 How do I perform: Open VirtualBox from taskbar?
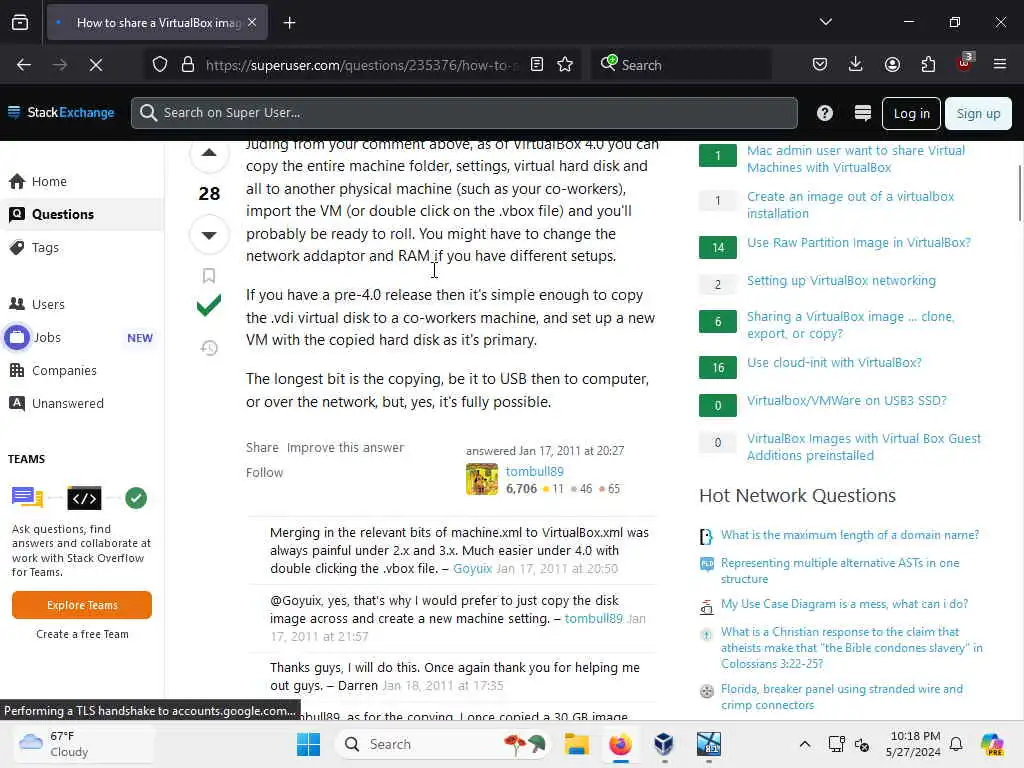coord(664,744)
